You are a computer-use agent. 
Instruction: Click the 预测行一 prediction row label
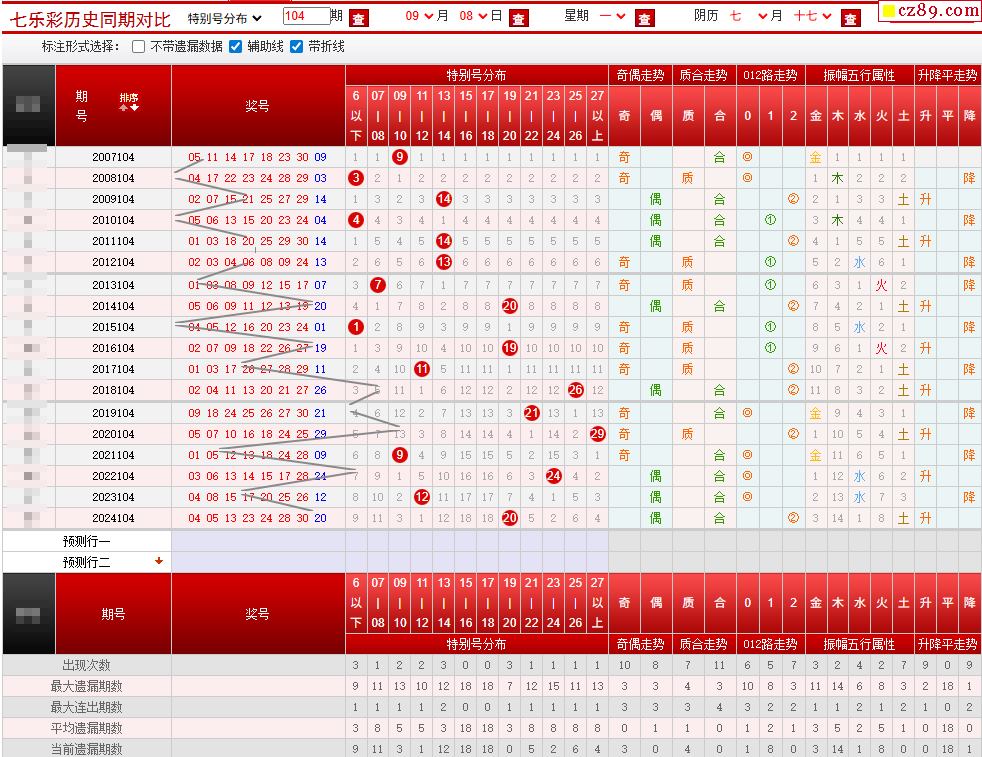click(86, 541)
